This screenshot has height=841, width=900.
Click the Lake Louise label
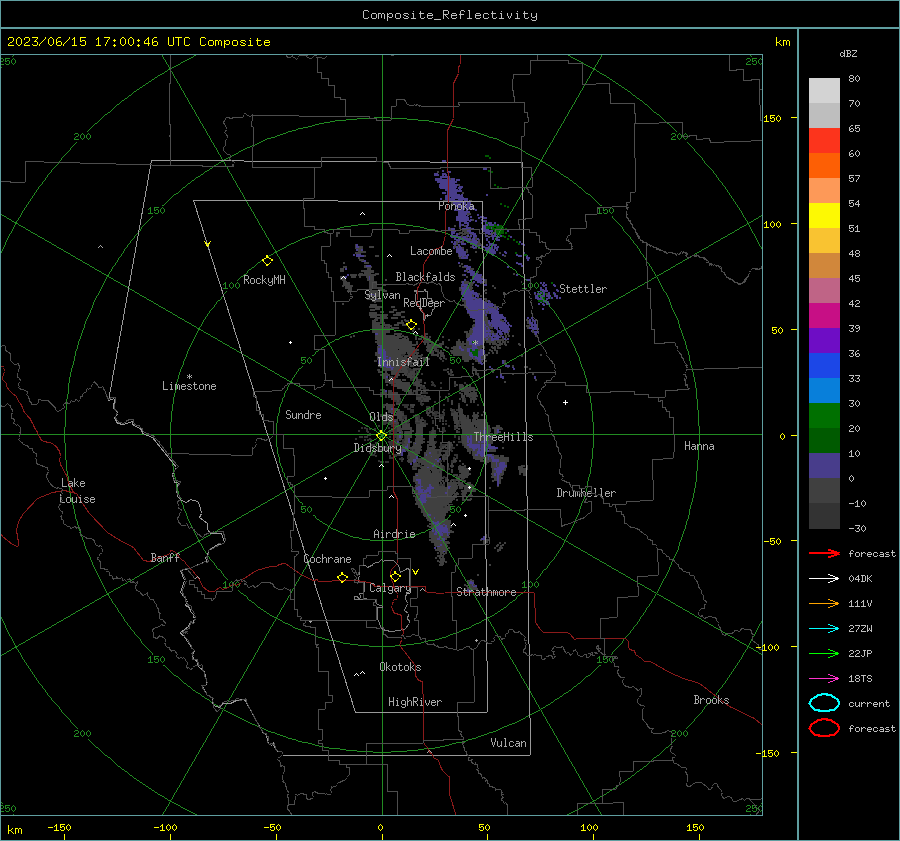77,491
